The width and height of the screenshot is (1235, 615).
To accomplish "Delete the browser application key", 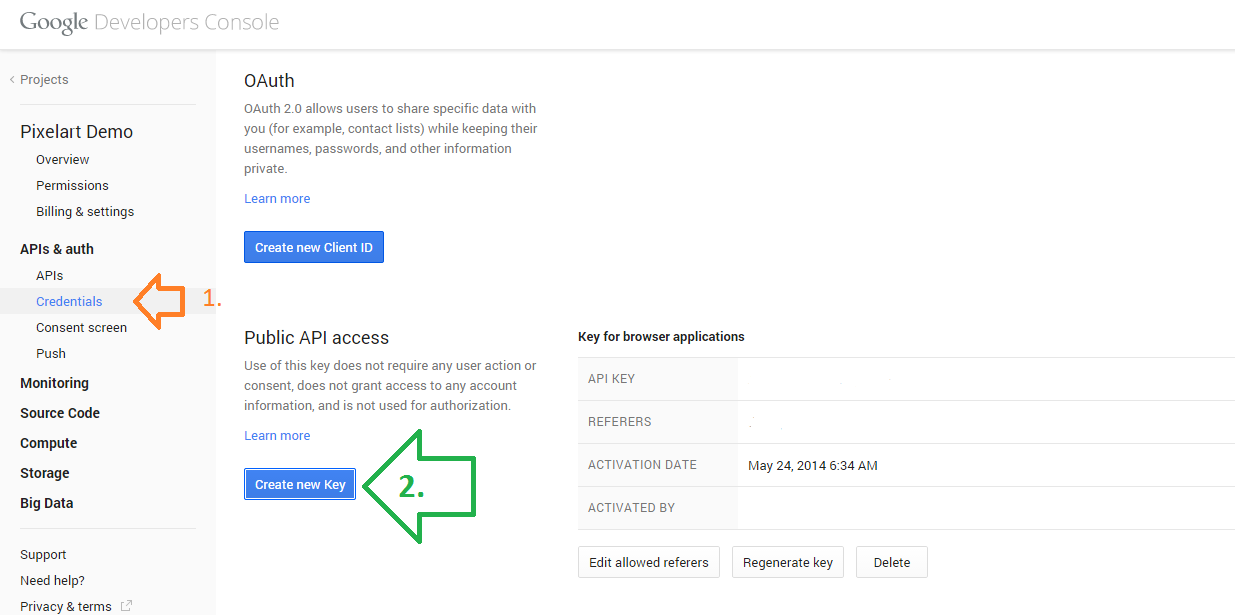I will pyautogui.click(x=892, y=562).
